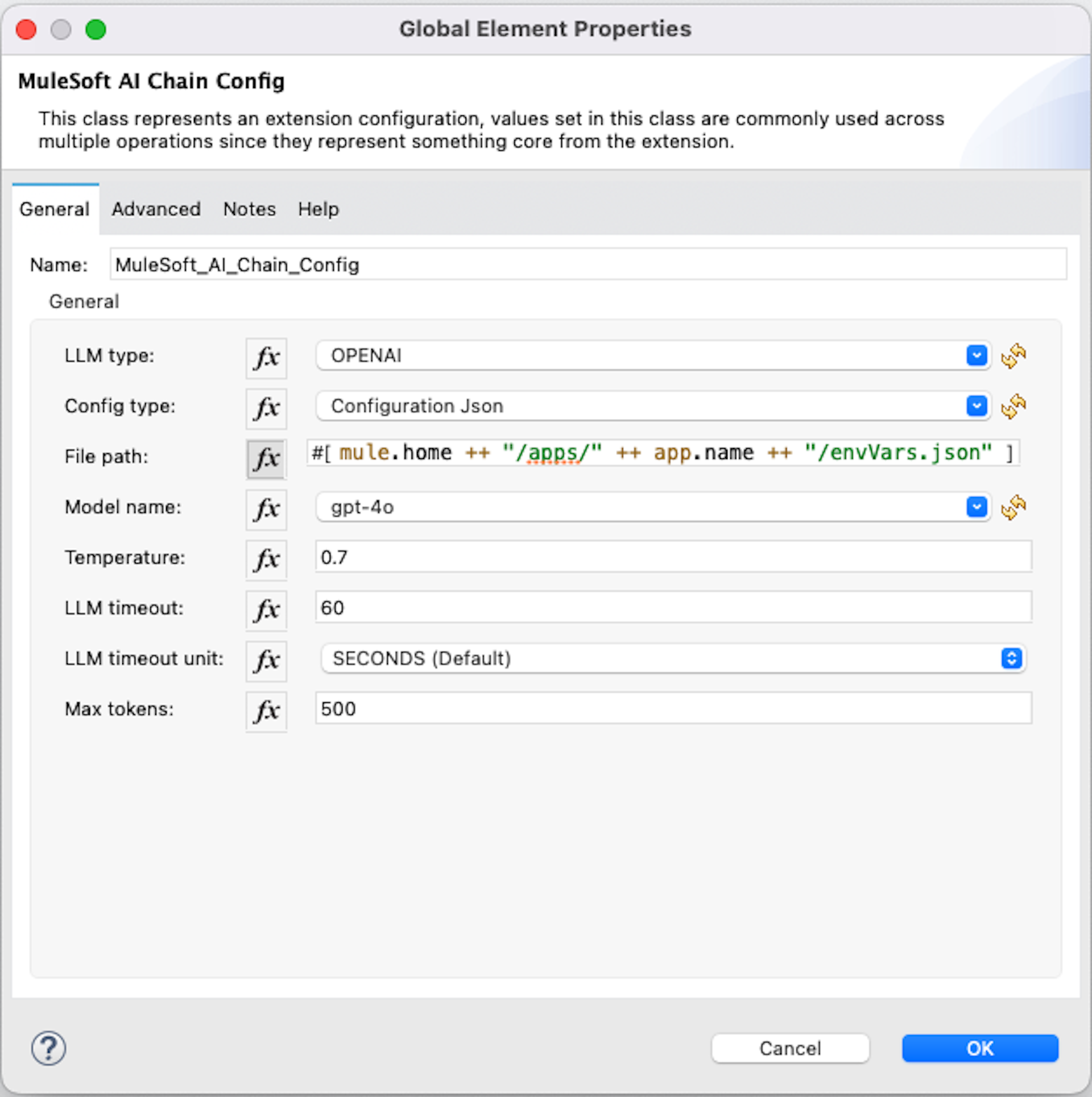Toggle fx expression mode for Model name
The height and width of the screenshot is (1097, 1092).
coord(266,510)
